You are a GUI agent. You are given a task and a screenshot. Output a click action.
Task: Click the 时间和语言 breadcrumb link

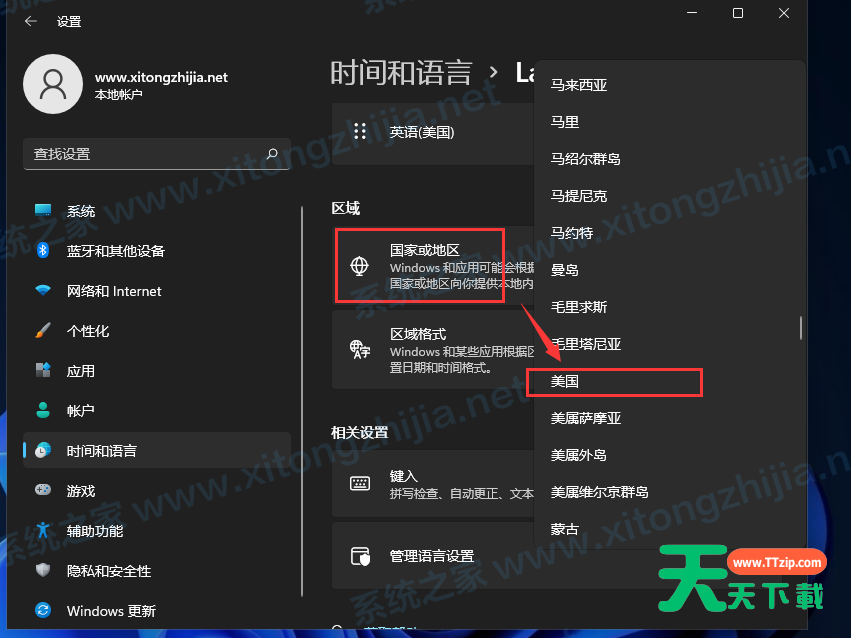point(401,73)
